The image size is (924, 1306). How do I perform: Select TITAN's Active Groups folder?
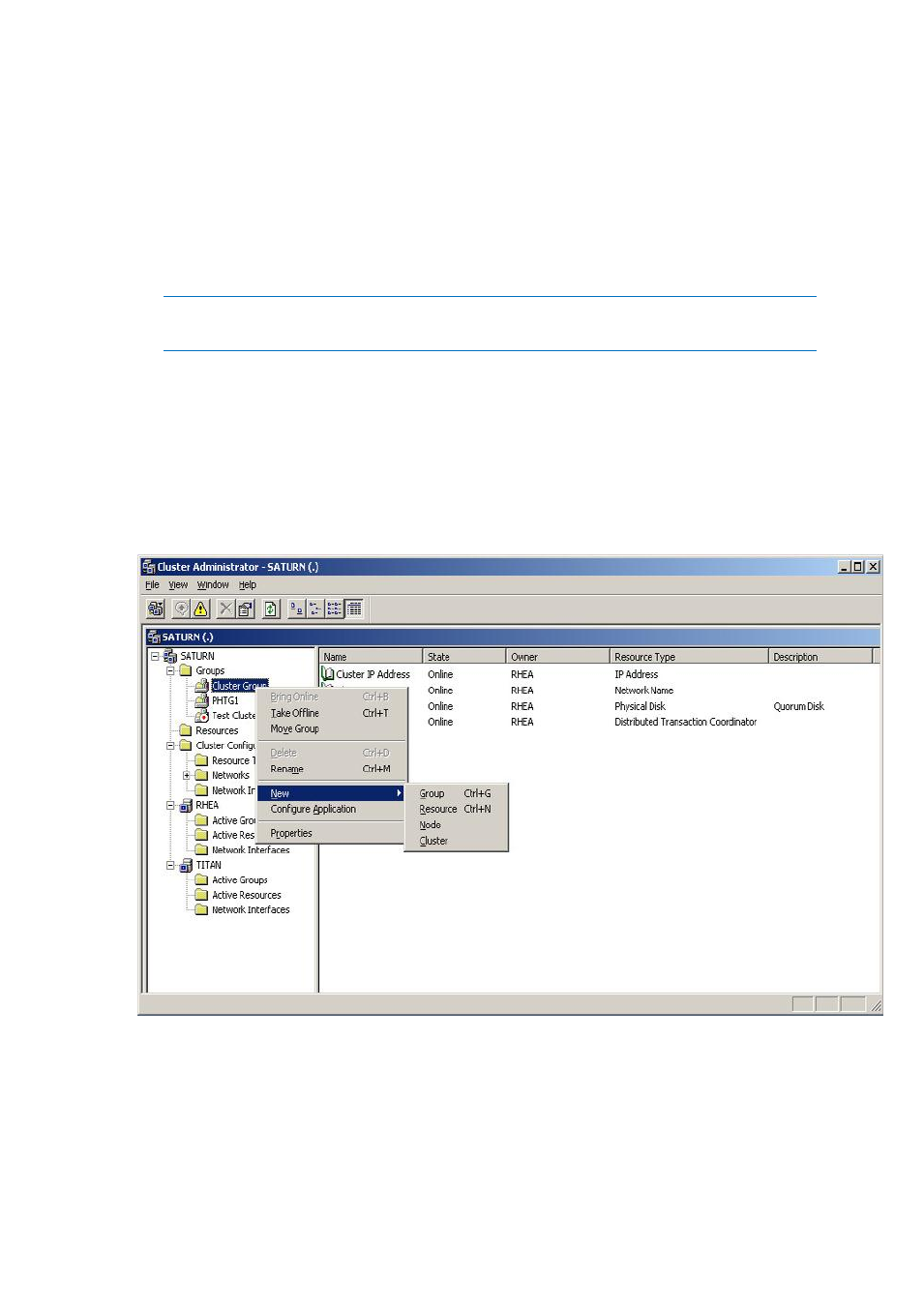240,880
